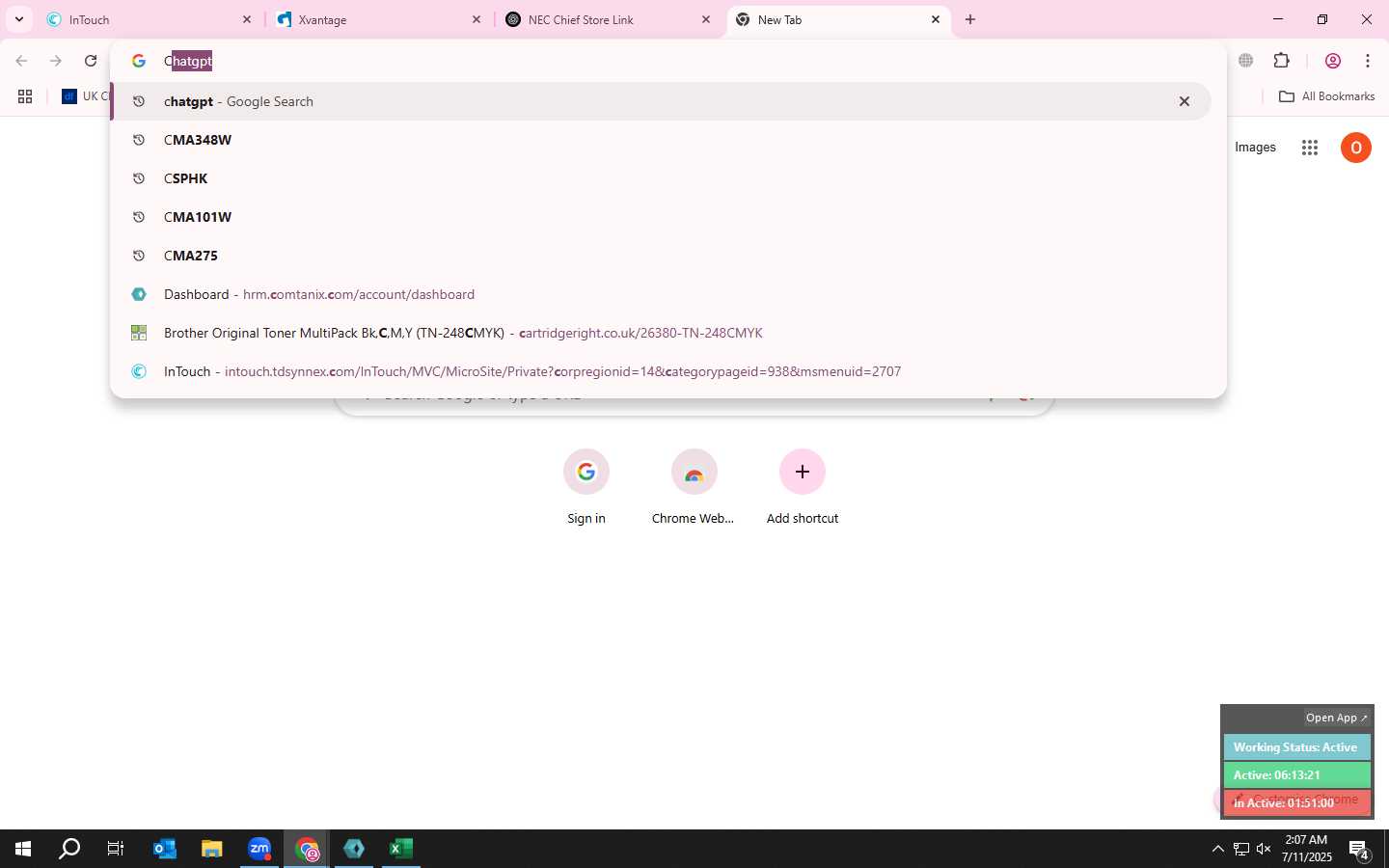The width and height of the screenshot is (1389, 868).
Task: Open the UK bookmark in the bookmarks bar
Action: coord(85,96)
